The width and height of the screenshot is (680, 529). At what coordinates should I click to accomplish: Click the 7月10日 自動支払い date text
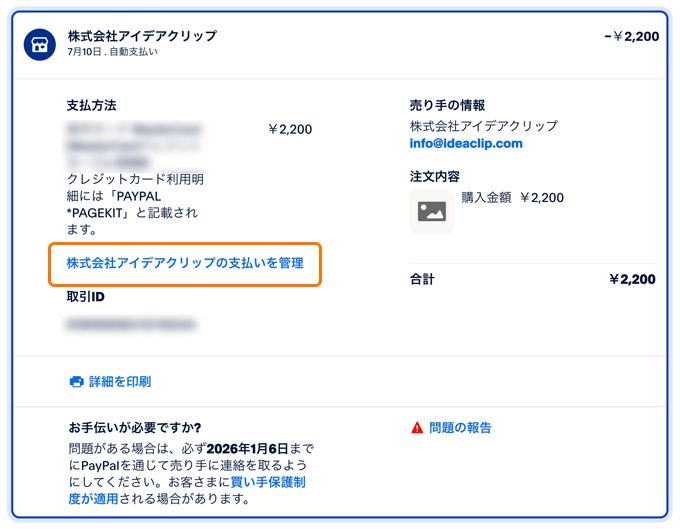(112, 52)
